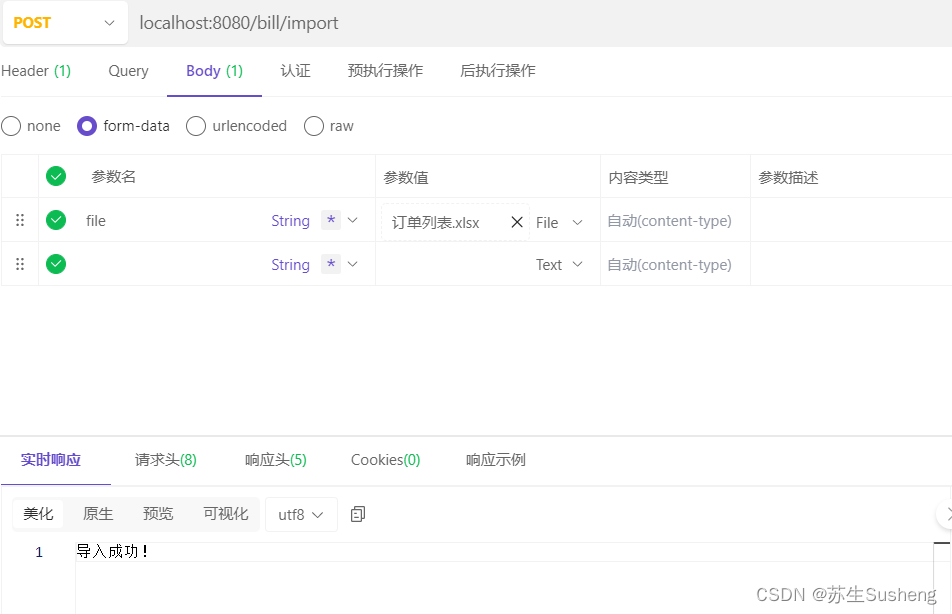This screenshot has width=952, height=614.
Task: Open the Cookies(0) tab
Action: (x=385, y=460)
